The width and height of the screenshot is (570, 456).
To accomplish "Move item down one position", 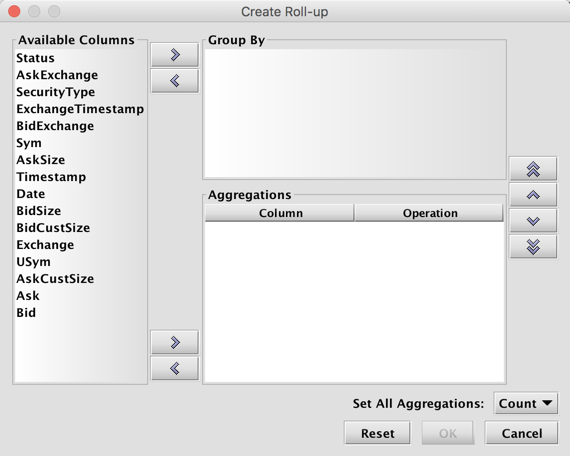I will 533,221.
